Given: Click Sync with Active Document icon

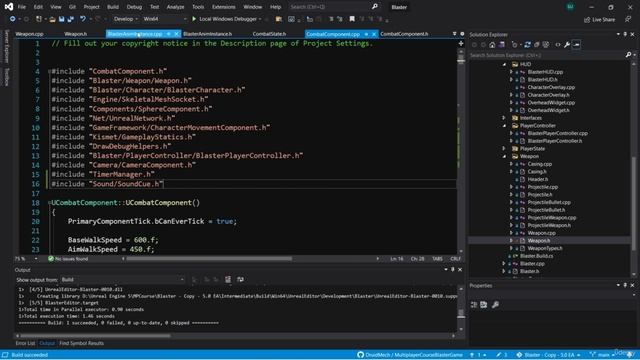Looking at the screenshot, I should tap(527, 45).
